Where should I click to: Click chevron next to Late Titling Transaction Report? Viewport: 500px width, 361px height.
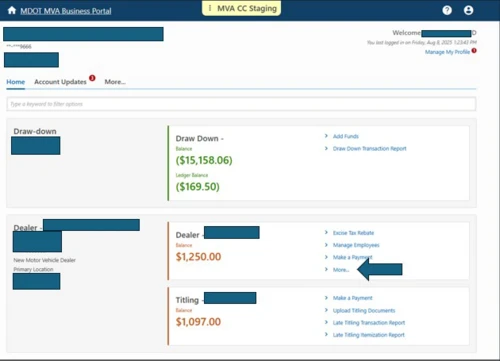326,322
